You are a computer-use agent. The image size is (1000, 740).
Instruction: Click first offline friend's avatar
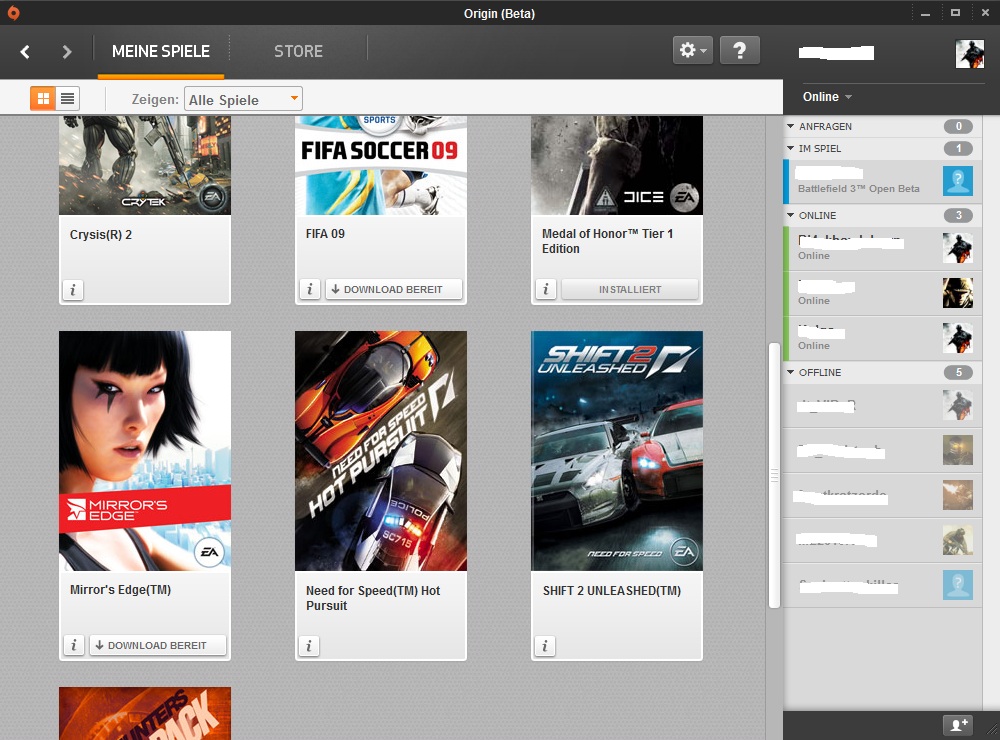coord(958,405)
